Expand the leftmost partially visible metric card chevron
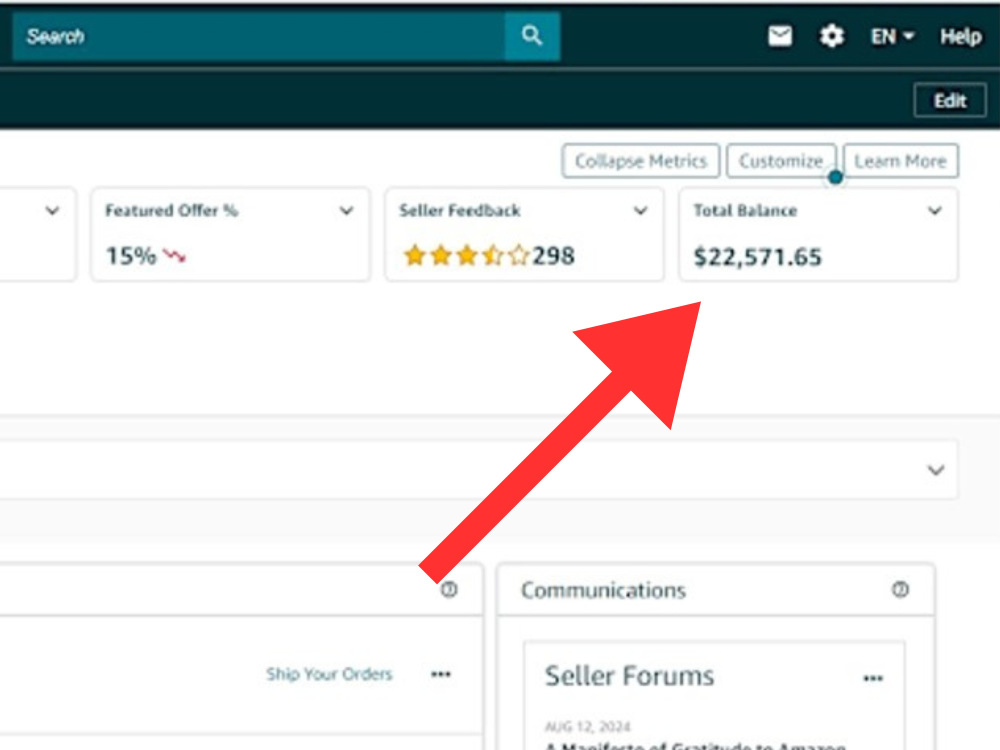The height and width of the screenshot is (750, 1000). click(x=52, y=210)
